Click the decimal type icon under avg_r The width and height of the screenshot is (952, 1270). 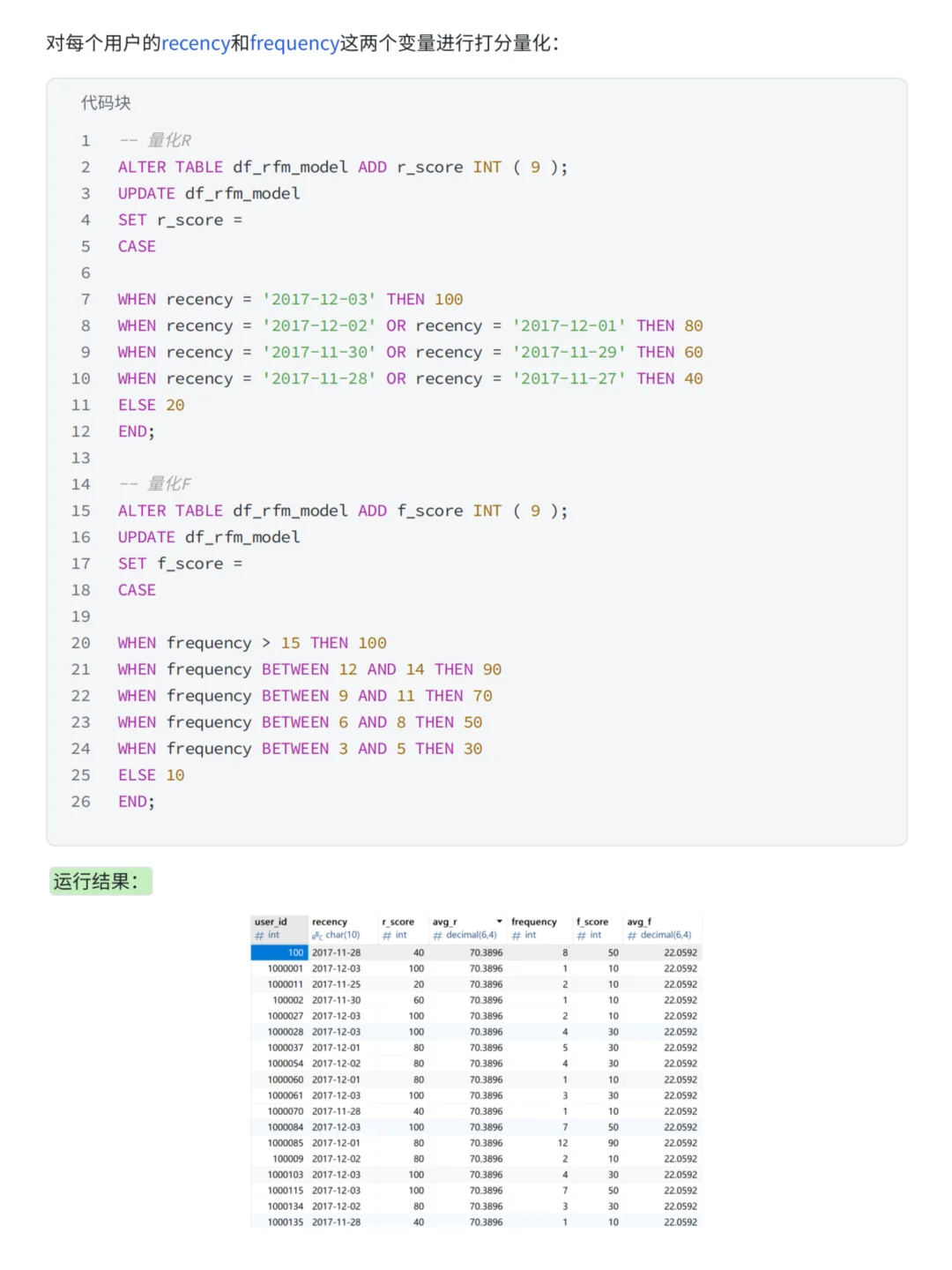(x=437, y=935)
